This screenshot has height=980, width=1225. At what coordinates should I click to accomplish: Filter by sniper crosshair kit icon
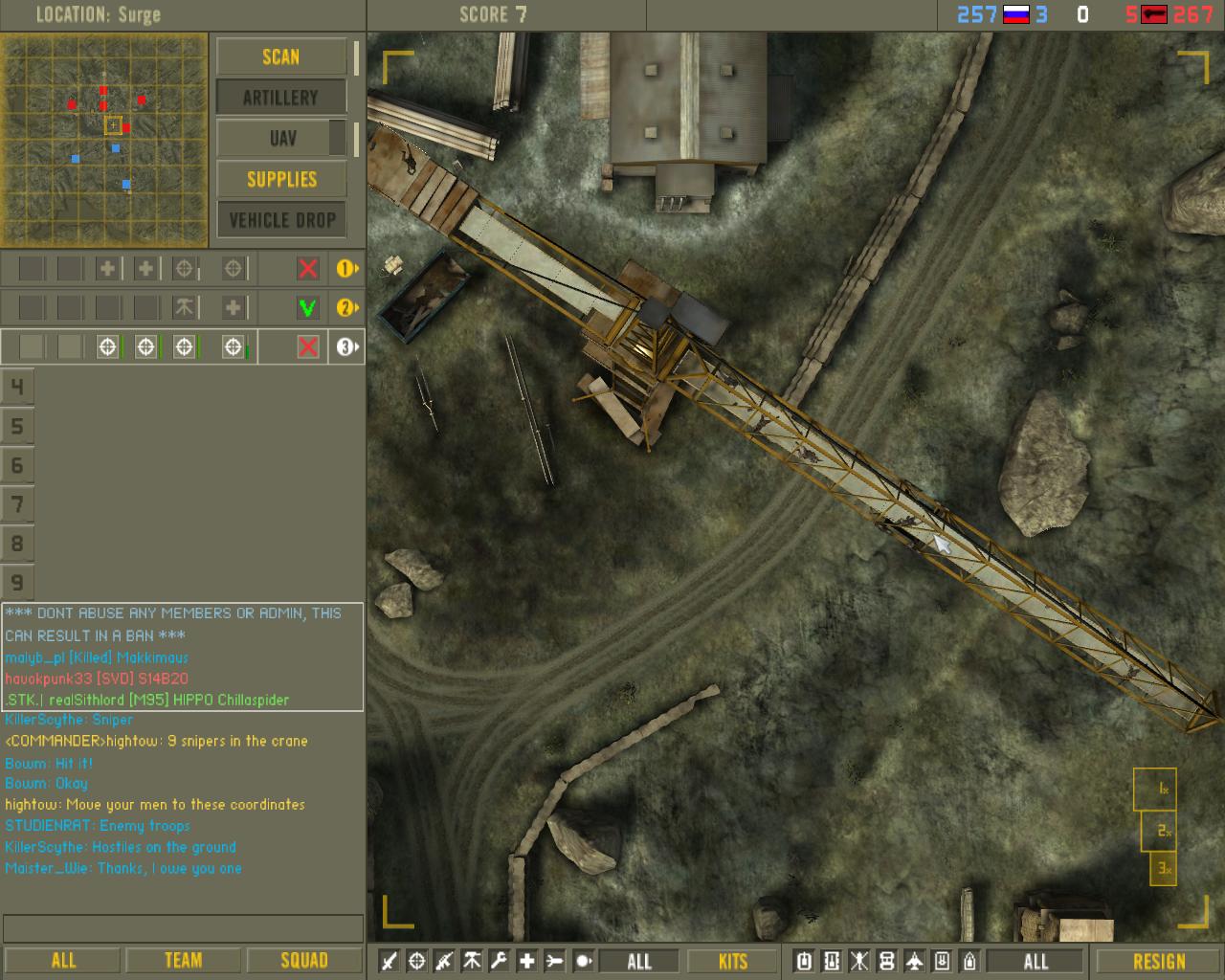pos(417,961)
